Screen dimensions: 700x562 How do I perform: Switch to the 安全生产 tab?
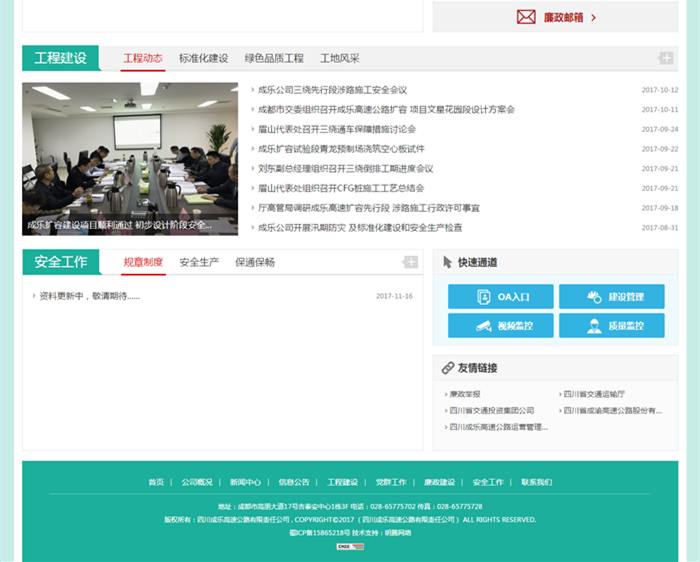click(199, 262)
